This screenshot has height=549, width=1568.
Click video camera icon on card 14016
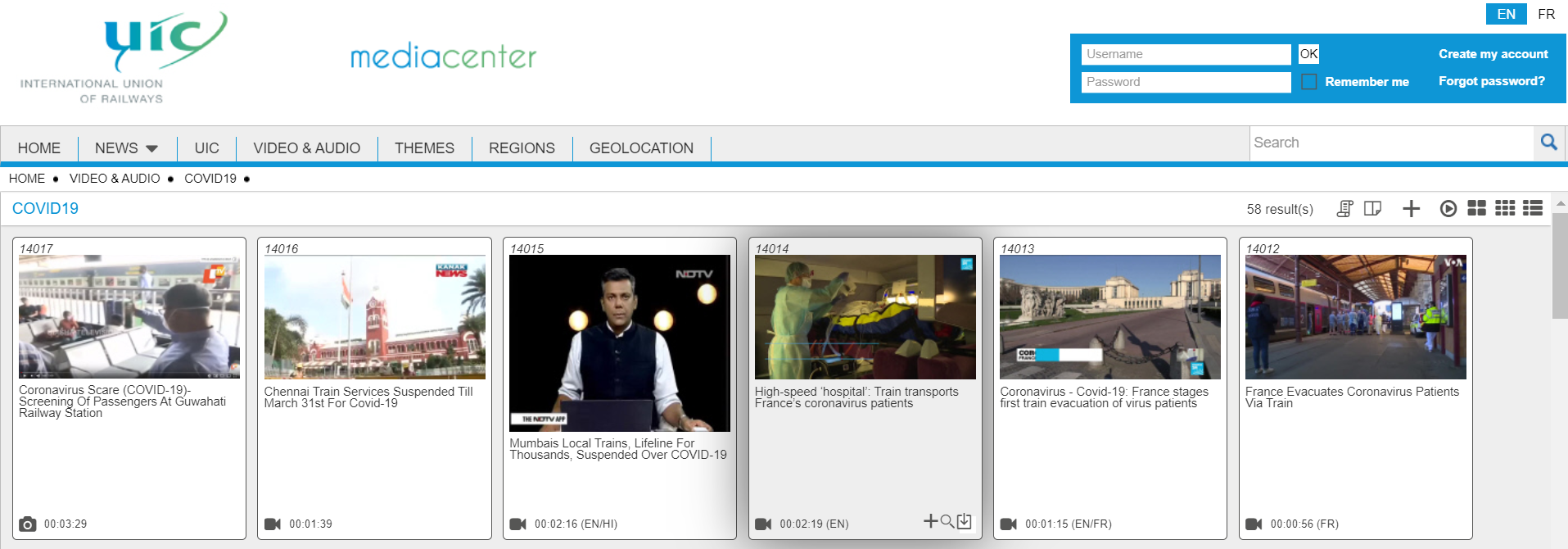(273, 524)
